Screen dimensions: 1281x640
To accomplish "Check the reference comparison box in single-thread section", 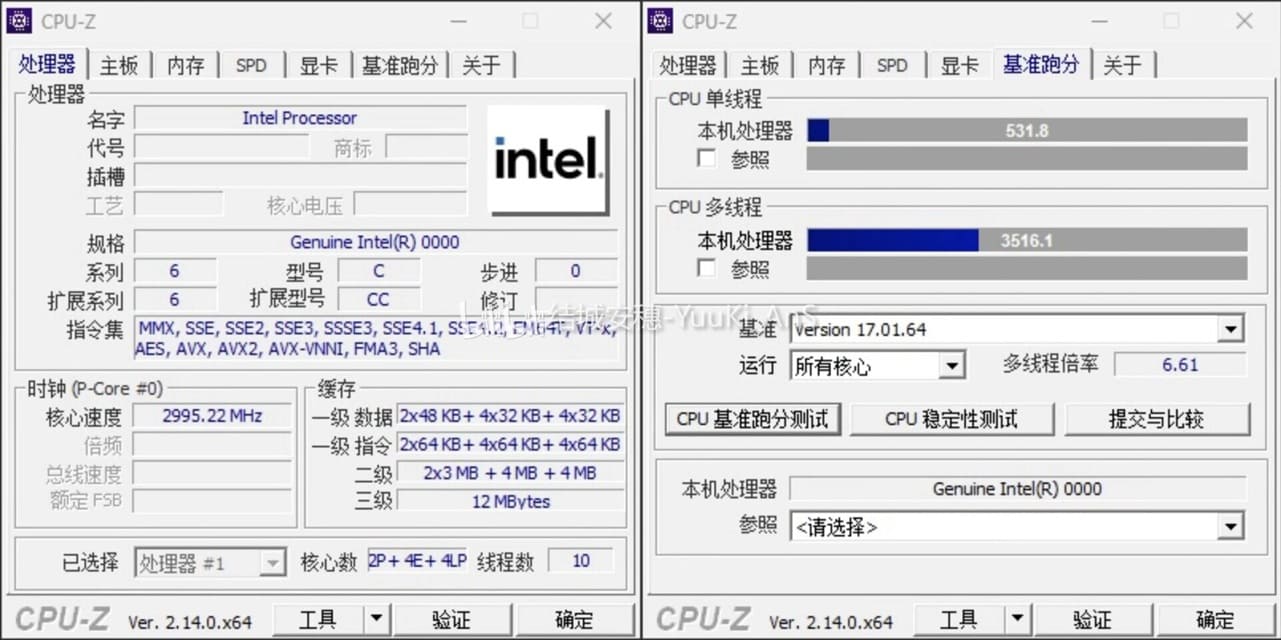I will pyautogui.click(x=706, y=158).
